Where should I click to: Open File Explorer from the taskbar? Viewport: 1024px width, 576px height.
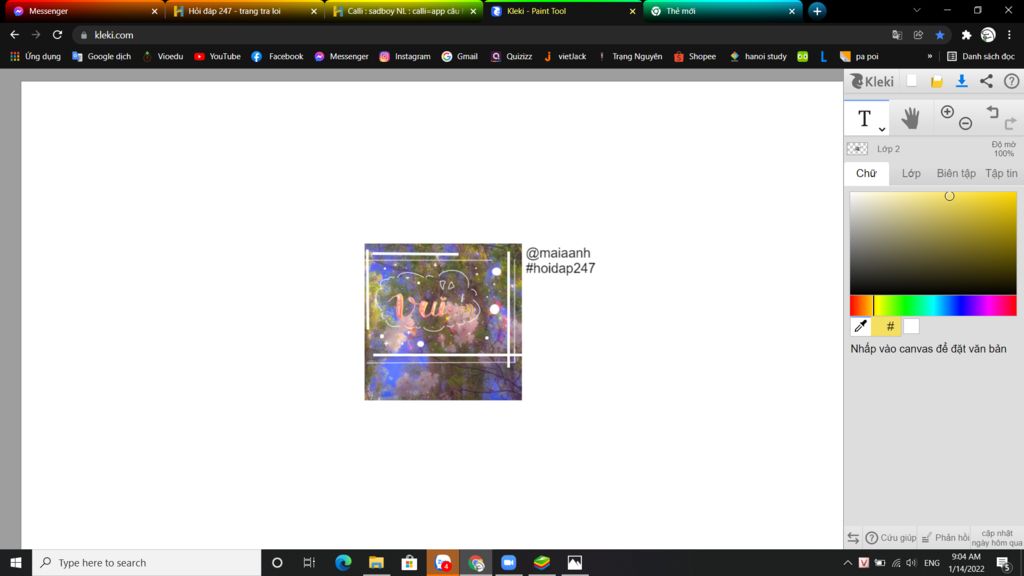pos(376,562)
